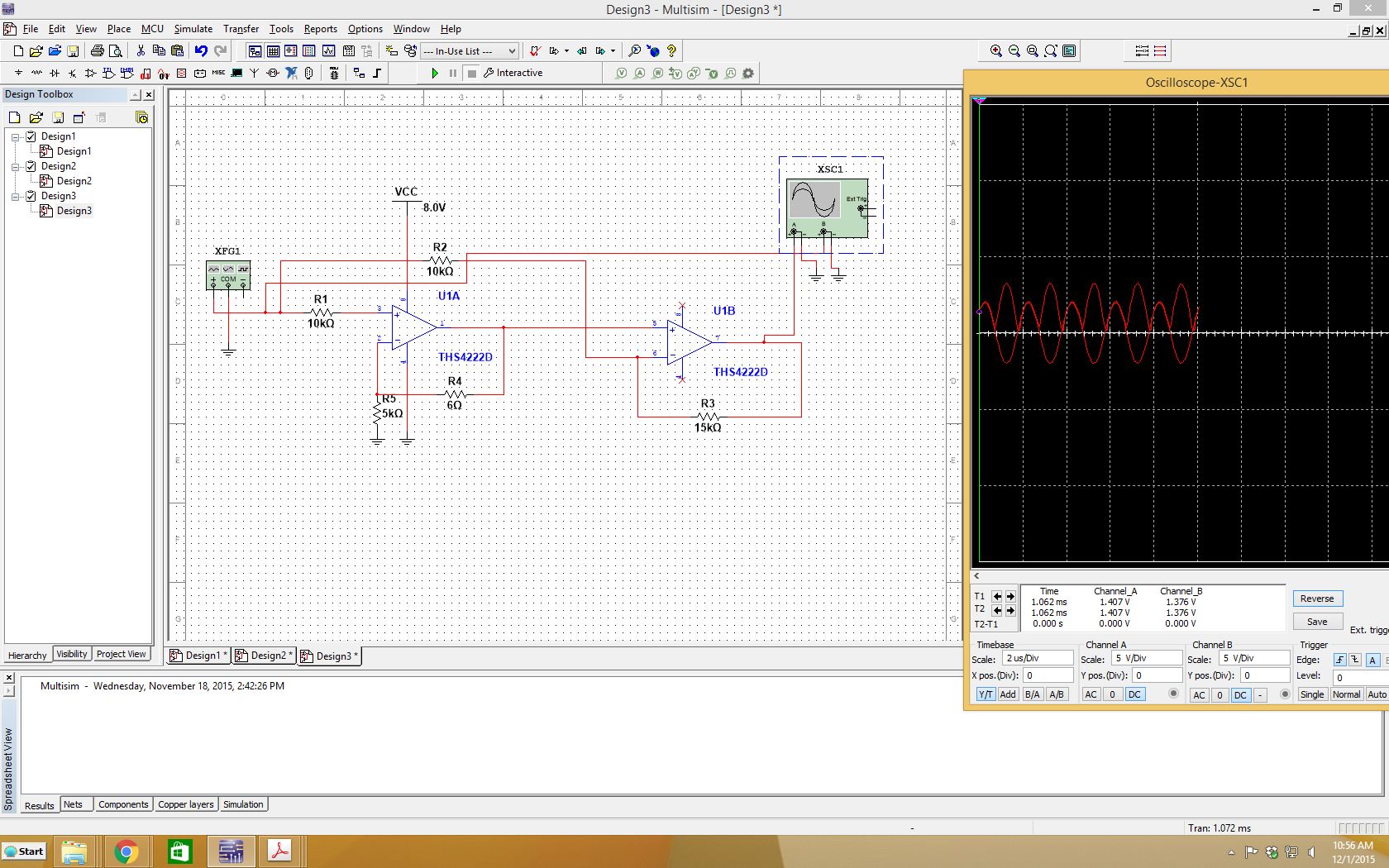Image resolution: width=1389 pixels, height=868 pixels.
Task: Click the timebase Add button
Action: (1008, 694)
